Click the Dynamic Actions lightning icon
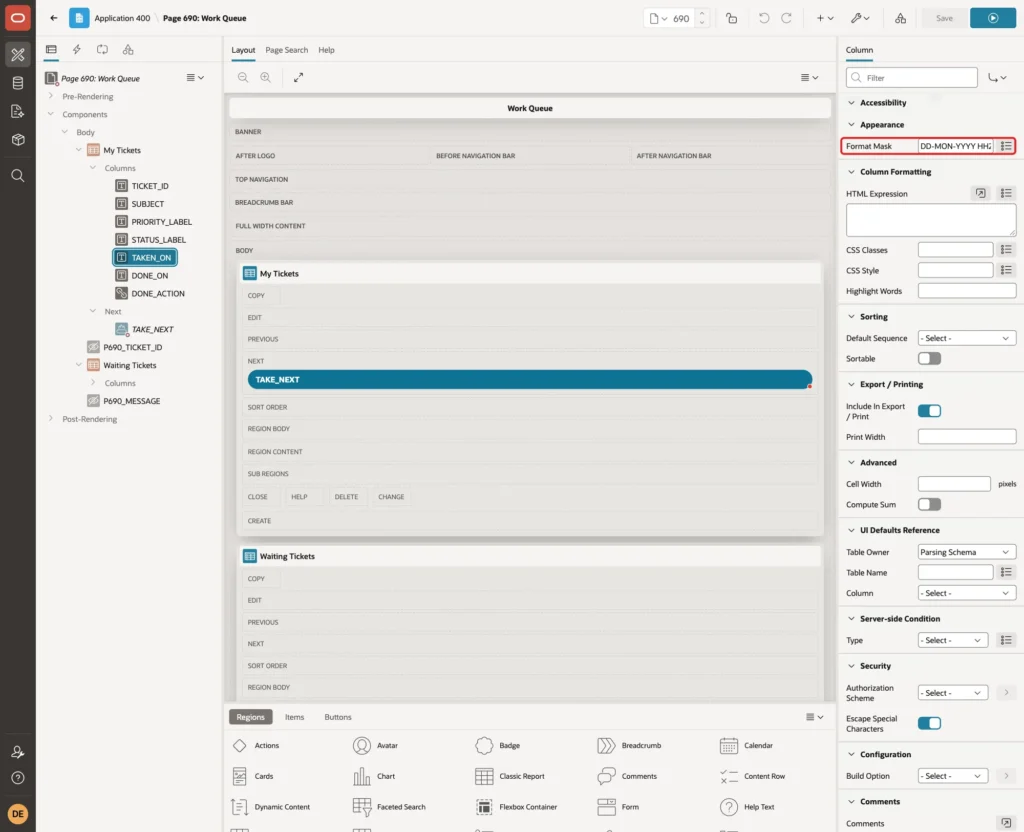This screenshot has width=1024, height=832. click(76, 50)
